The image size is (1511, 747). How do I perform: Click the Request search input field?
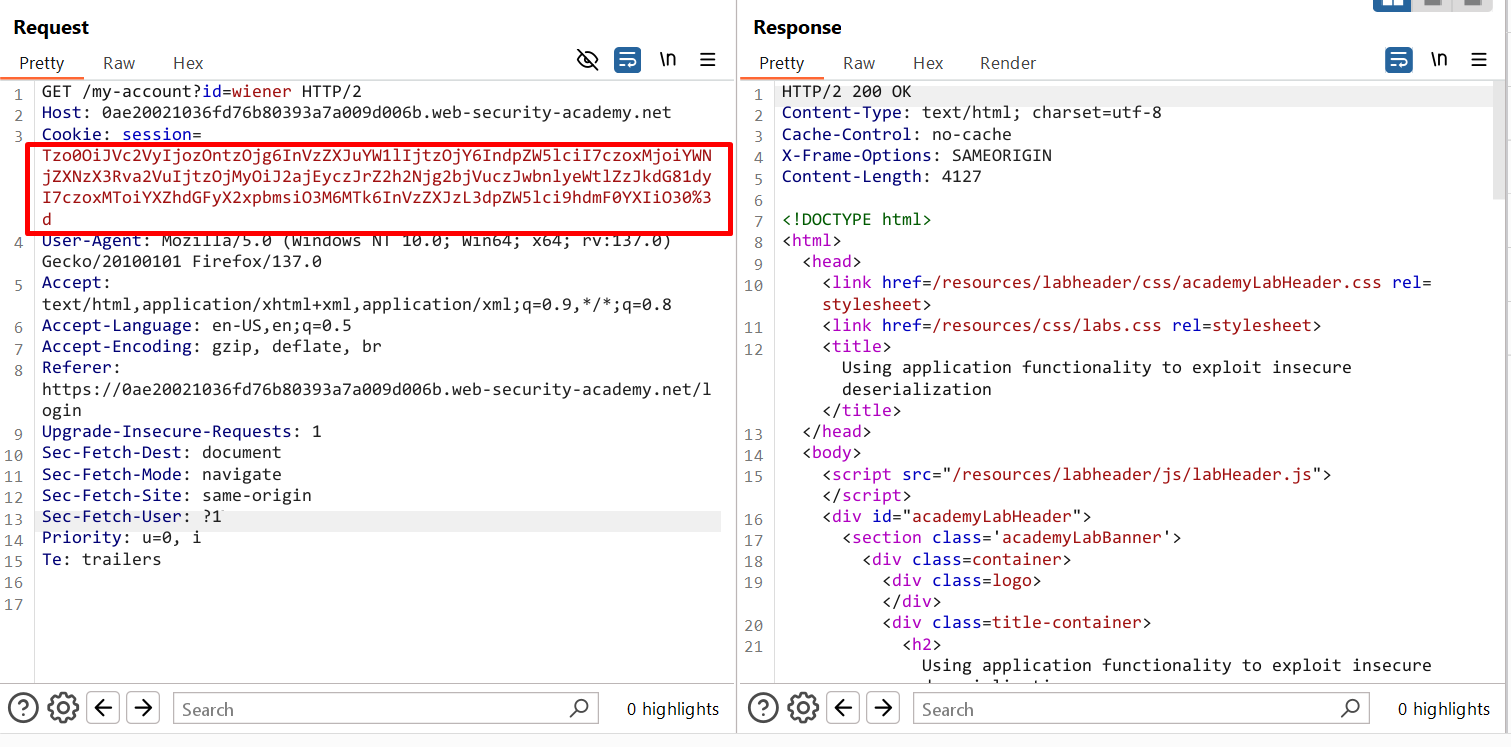[370, 709]
